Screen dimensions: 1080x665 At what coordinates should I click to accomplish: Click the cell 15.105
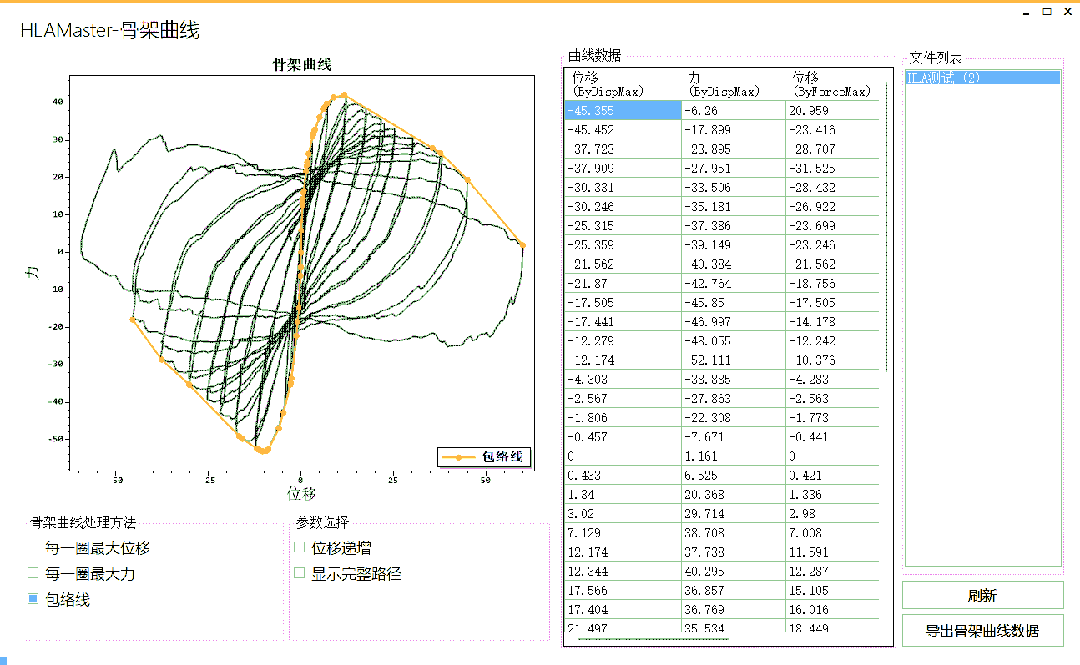tap(833, 591)
